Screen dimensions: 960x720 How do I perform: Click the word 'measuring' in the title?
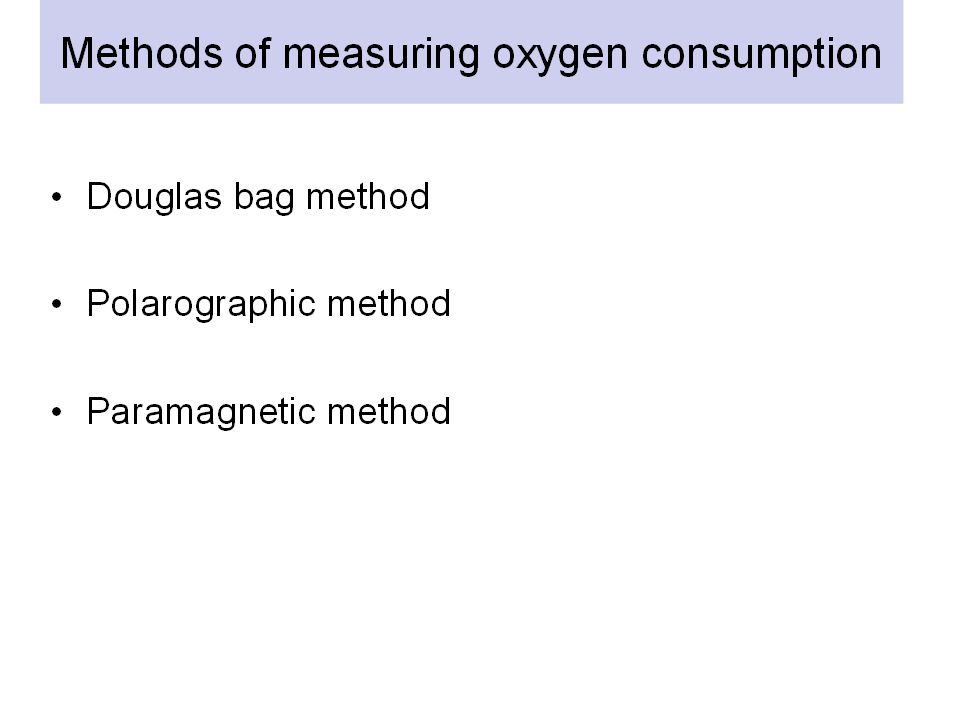click(381, 56)
